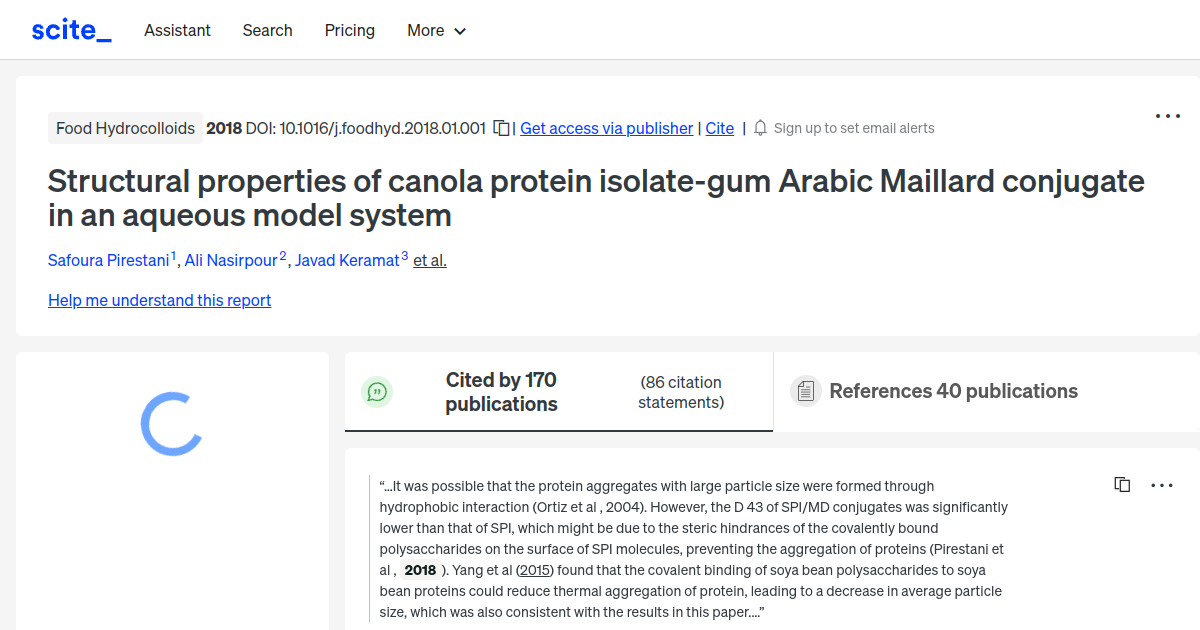The image size is (1200, 630).
Task: Click the Food Hydrocolloids journal label
Action: [125, 128]
